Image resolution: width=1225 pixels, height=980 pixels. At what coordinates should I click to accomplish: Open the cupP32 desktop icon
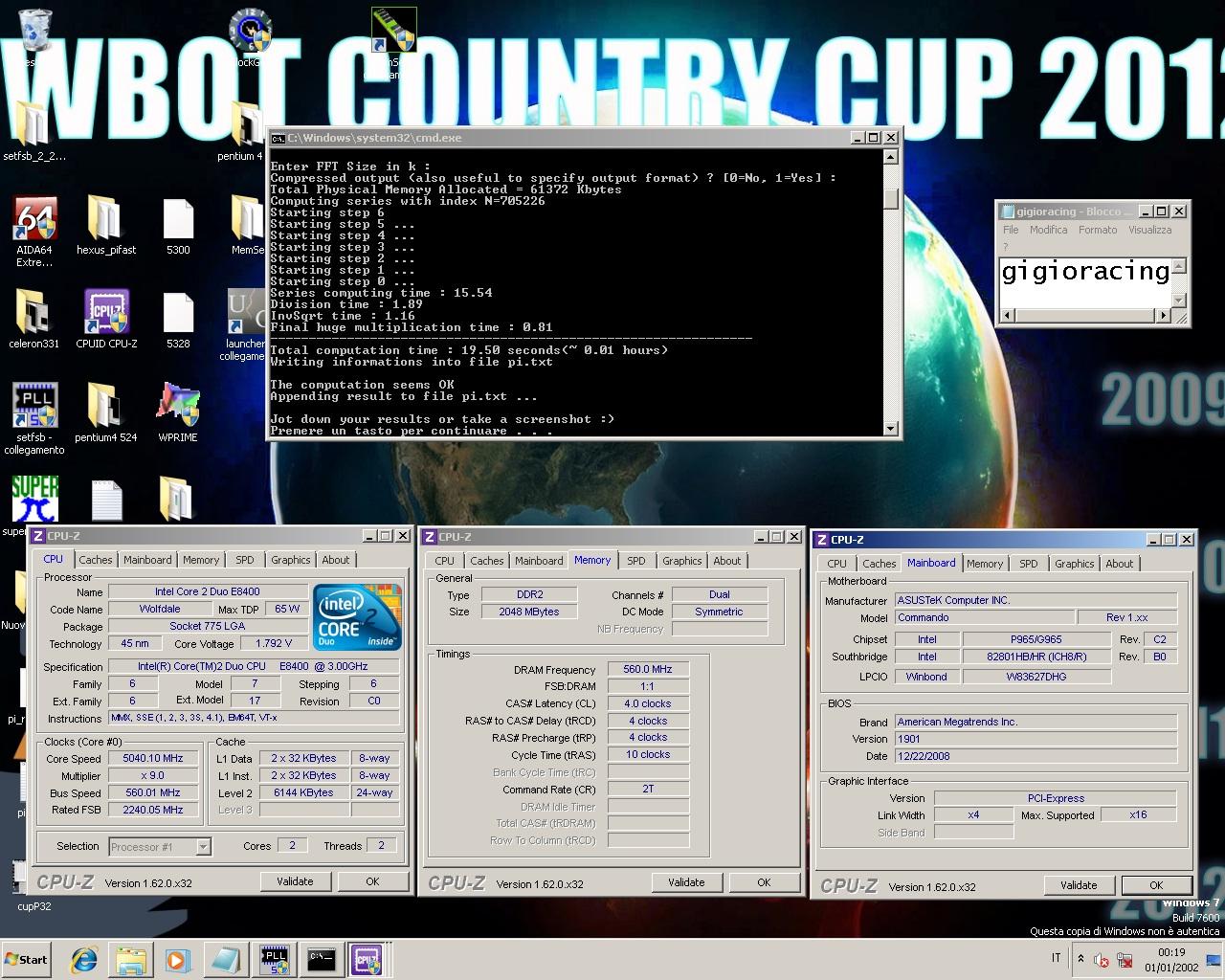click(x=33, y=885)
